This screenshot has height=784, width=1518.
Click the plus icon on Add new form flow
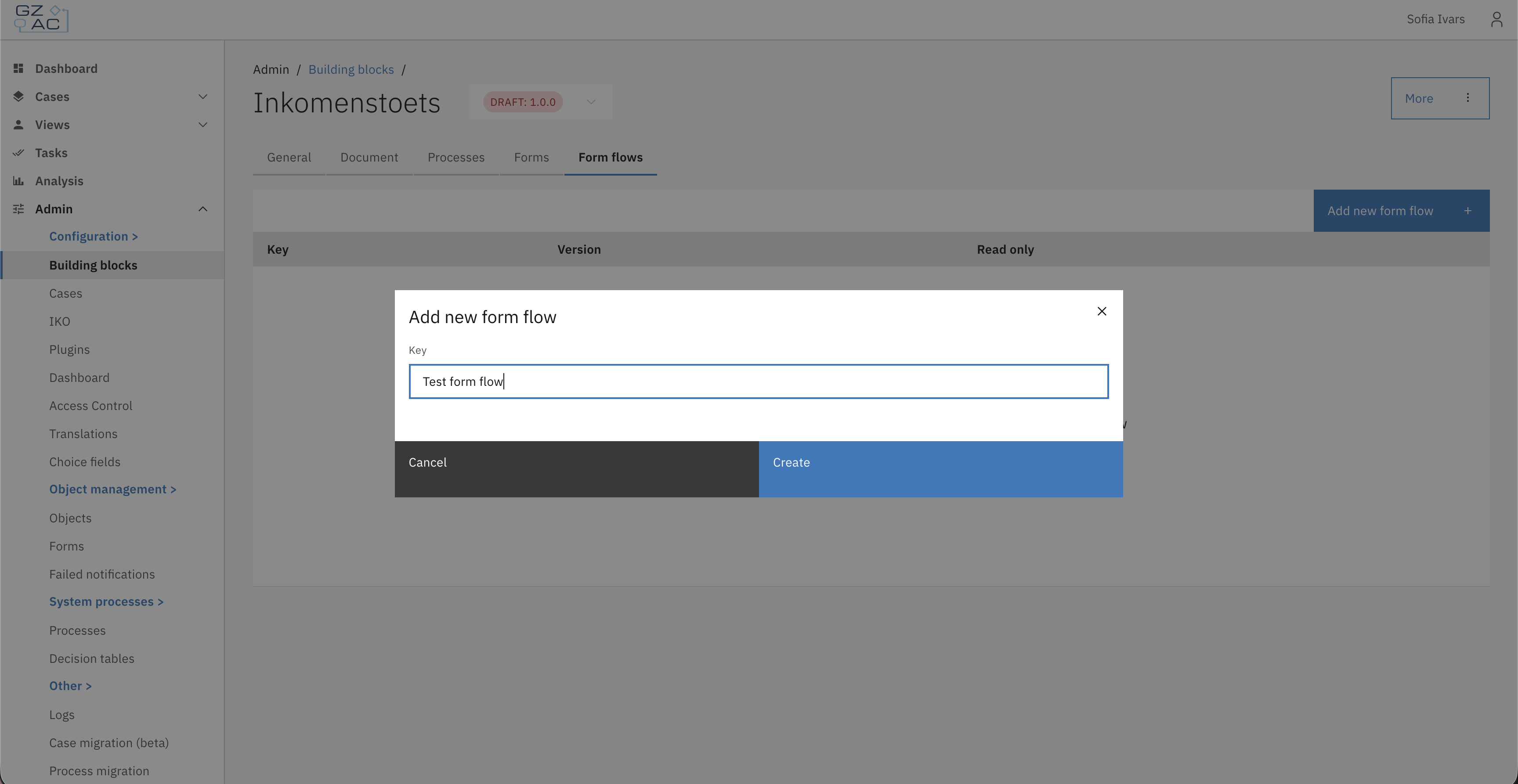[1468, 211]
